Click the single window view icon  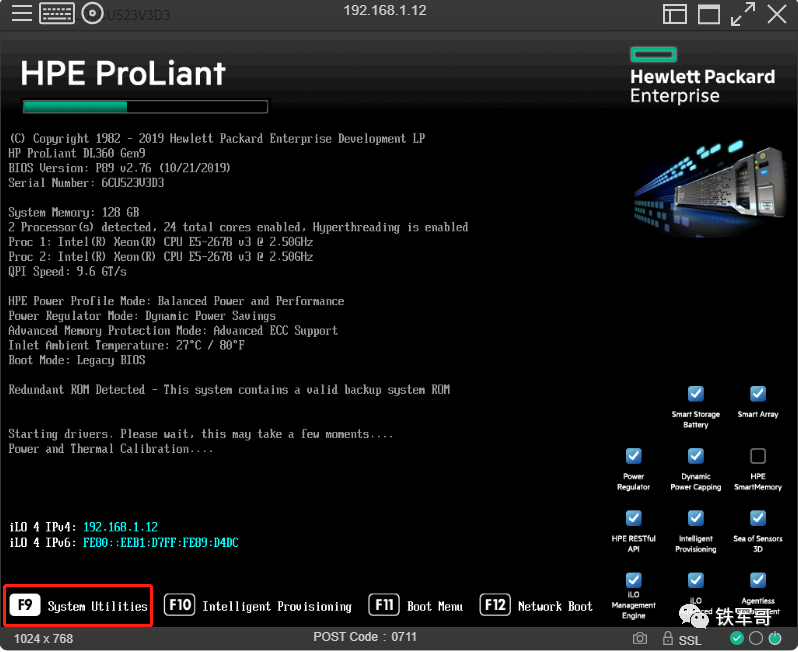pos(708,14)
